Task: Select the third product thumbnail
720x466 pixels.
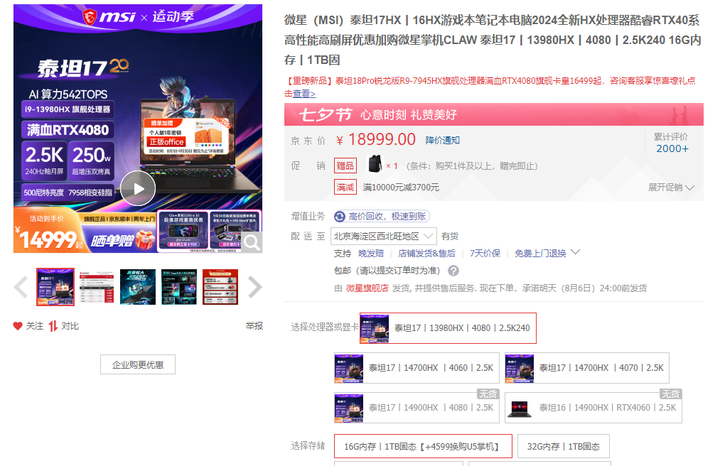Action: (138, 287)
